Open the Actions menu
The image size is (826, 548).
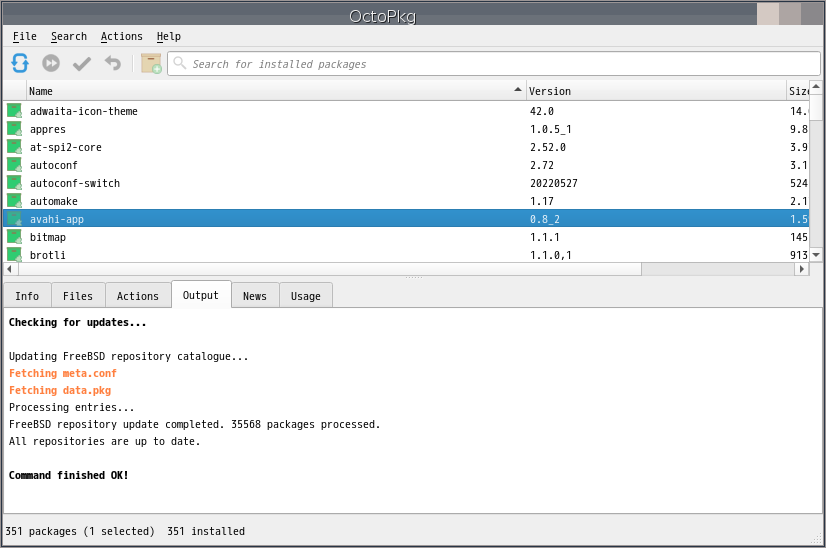click(122, 36)
